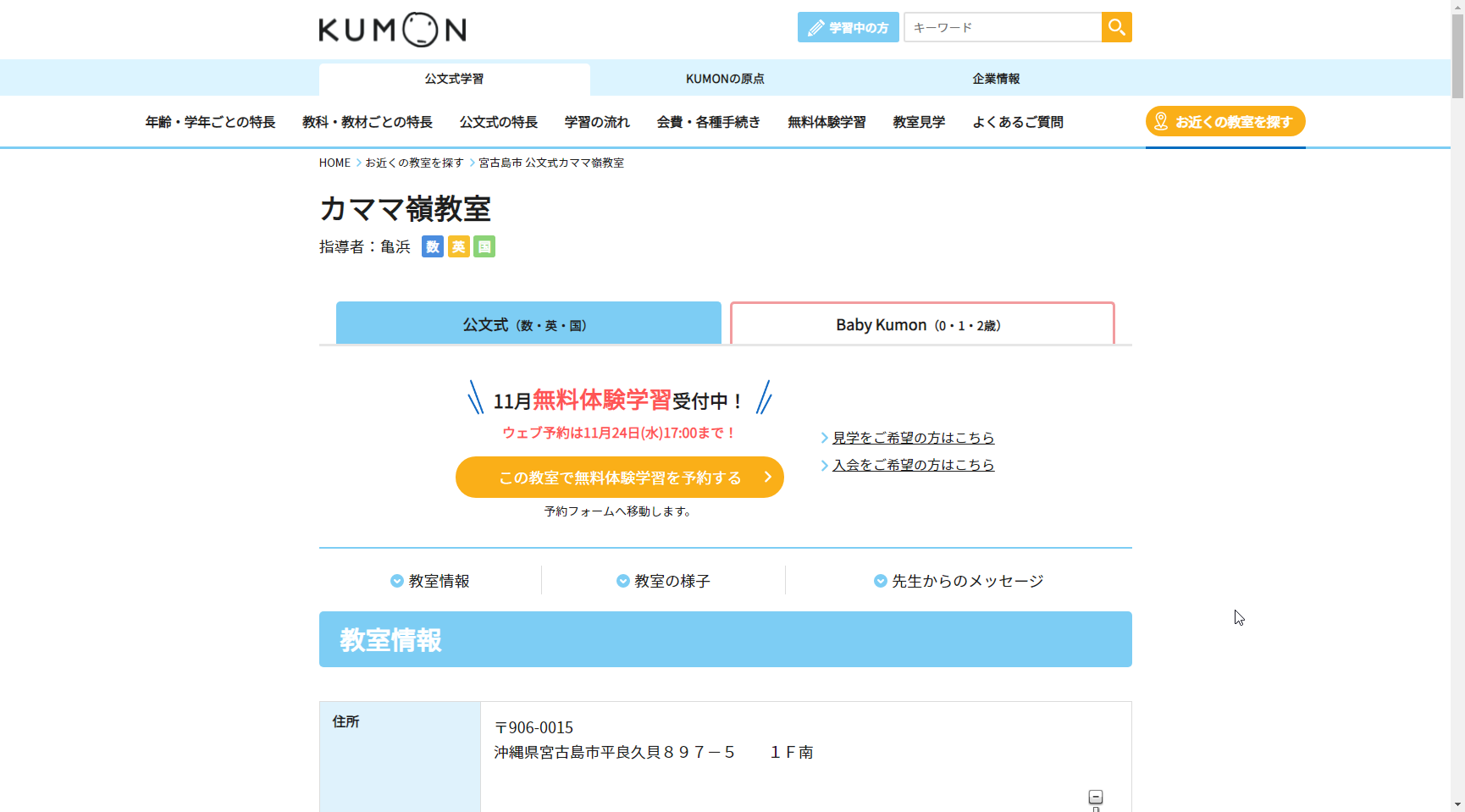Click お近くの教室を探す breadcrumb link
This screenshot has height=812, width=1465.
(414, 163)
